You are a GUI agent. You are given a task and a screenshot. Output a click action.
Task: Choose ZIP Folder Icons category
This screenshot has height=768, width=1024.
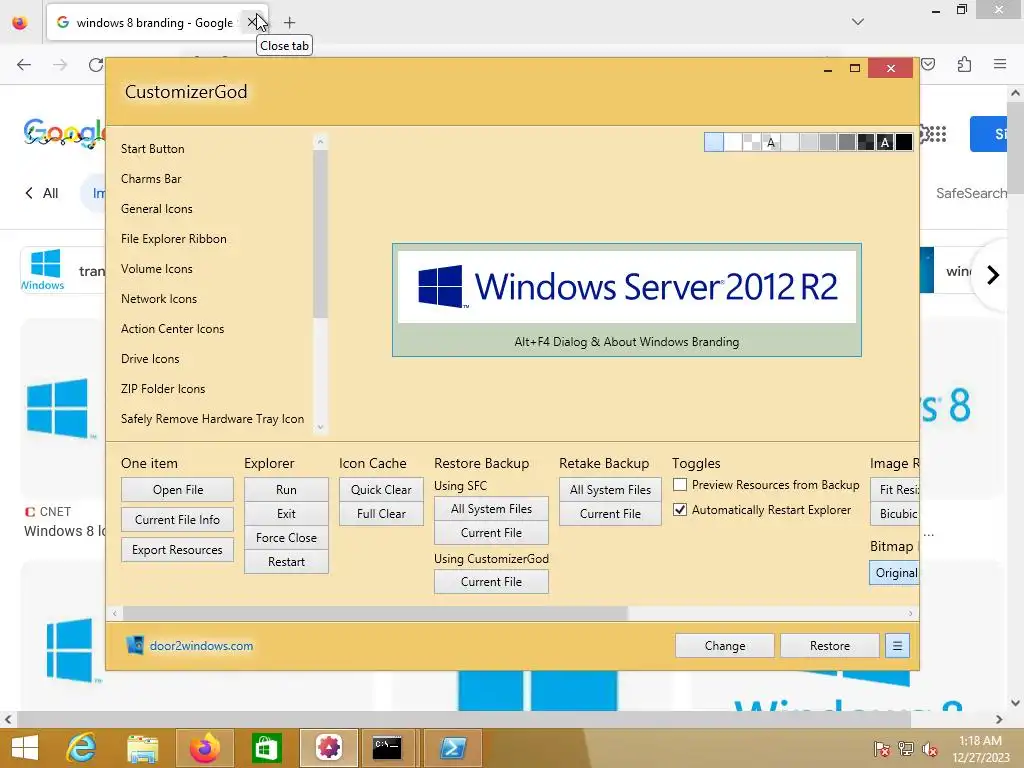(x=163, y=389)
